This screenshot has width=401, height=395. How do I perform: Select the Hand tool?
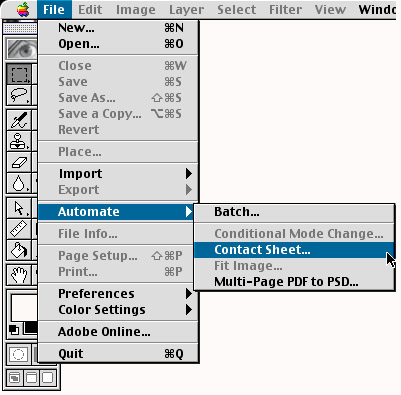pos(19,275)
